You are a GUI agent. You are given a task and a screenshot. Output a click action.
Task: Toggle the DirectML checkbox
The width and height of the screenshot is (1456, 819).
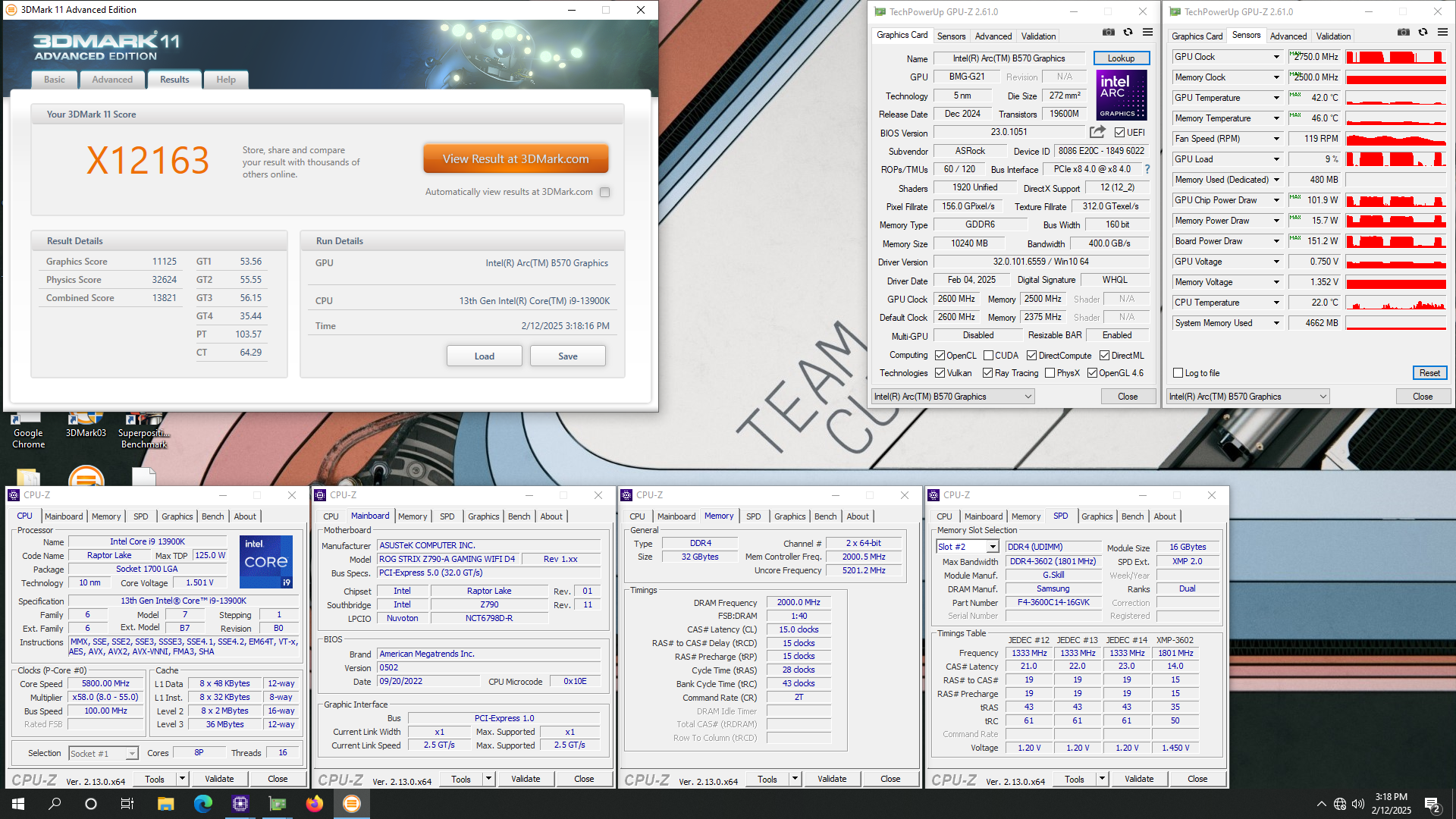click(1105, 356)
